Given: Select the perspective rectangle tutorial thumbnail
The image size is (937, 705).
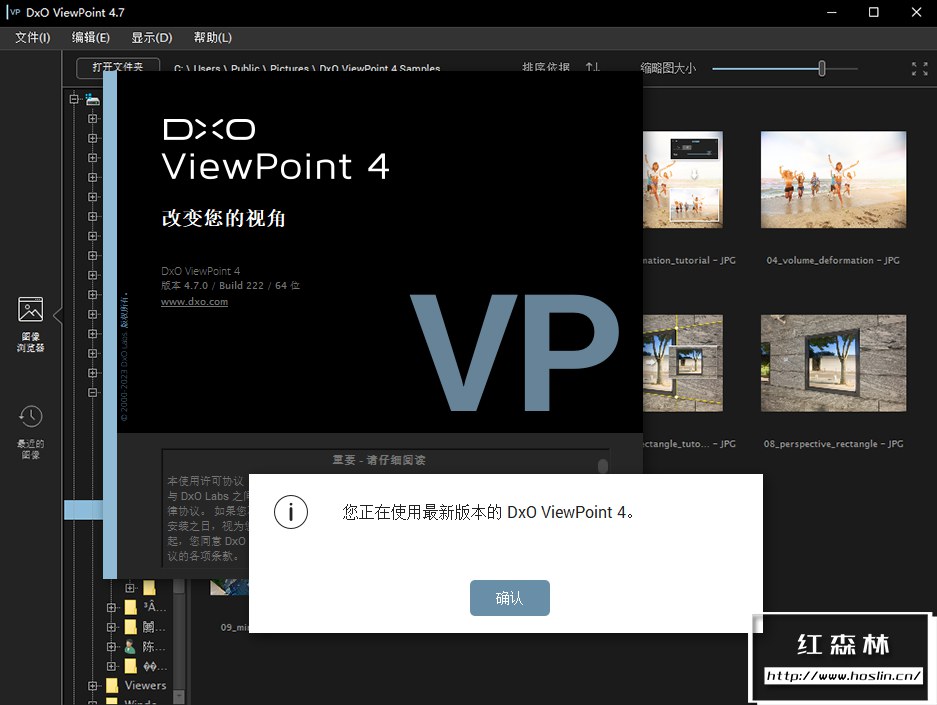Looking at the screenshot, I should click(x=683, y=363).
